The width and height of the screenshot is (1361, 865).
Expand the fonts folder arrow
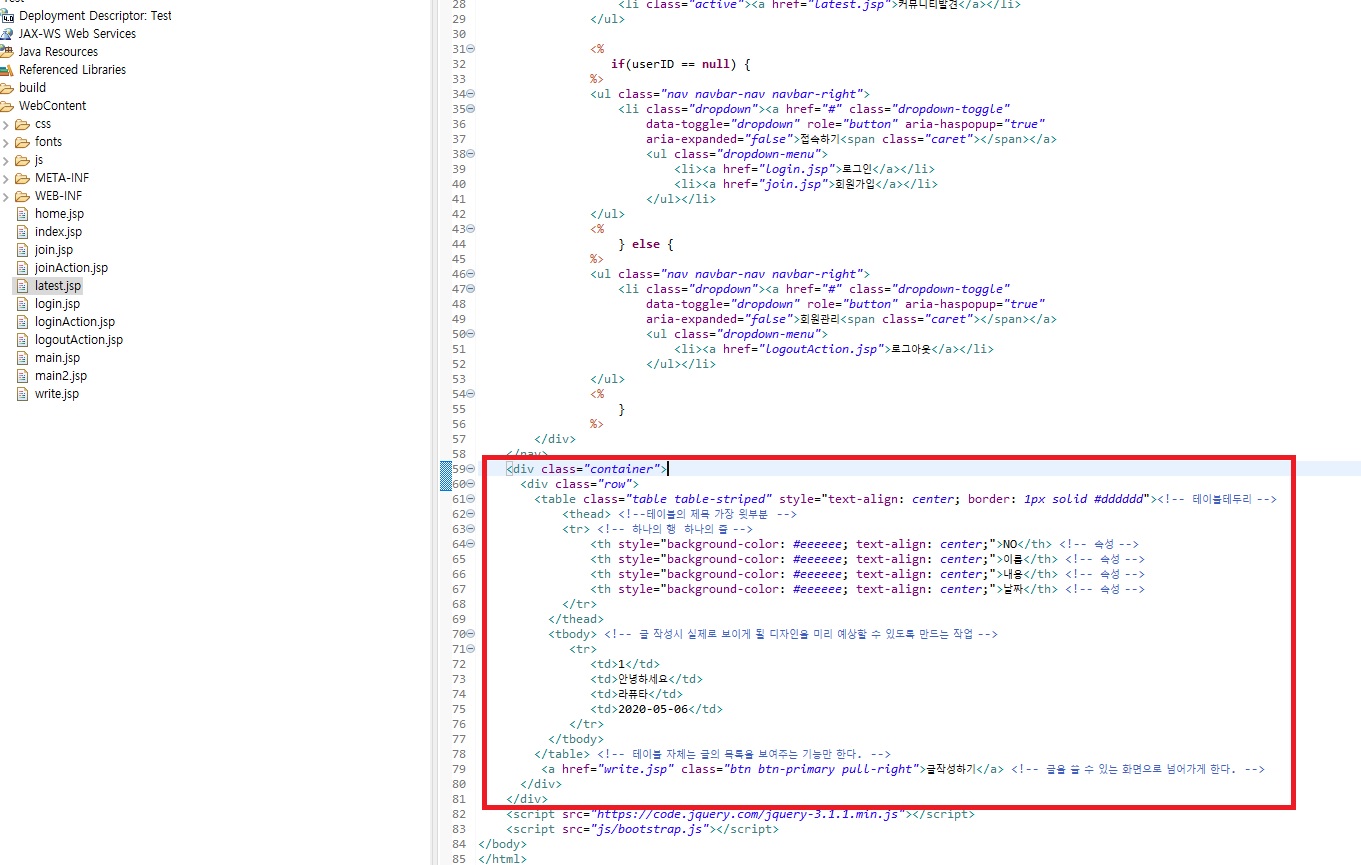pyautogui.click(x=6, y=142)
